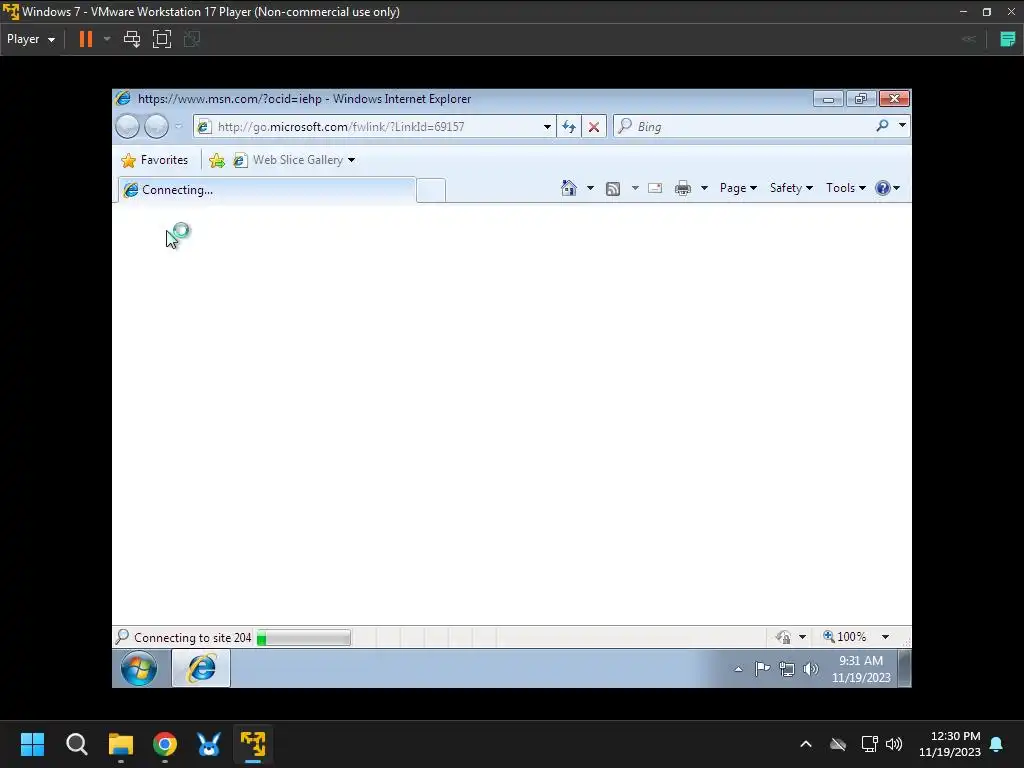Click the host volume speaker icon
The image size is (1024, 768).
pos(893,744)
